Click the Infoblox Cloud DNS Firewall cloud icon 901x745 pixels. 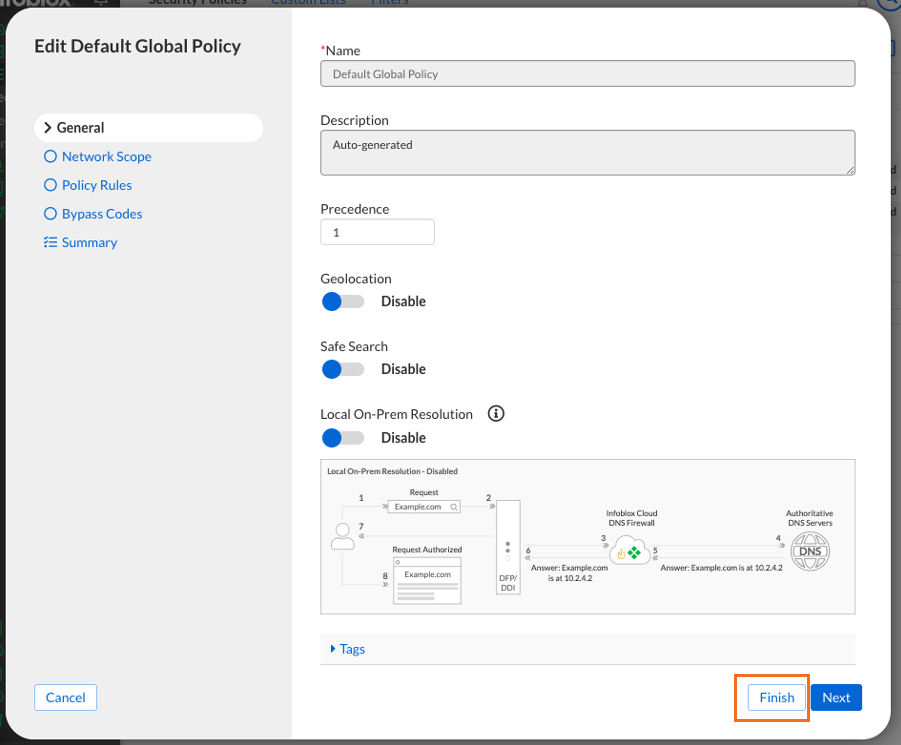pyautogui.click(x=629, y=550)
